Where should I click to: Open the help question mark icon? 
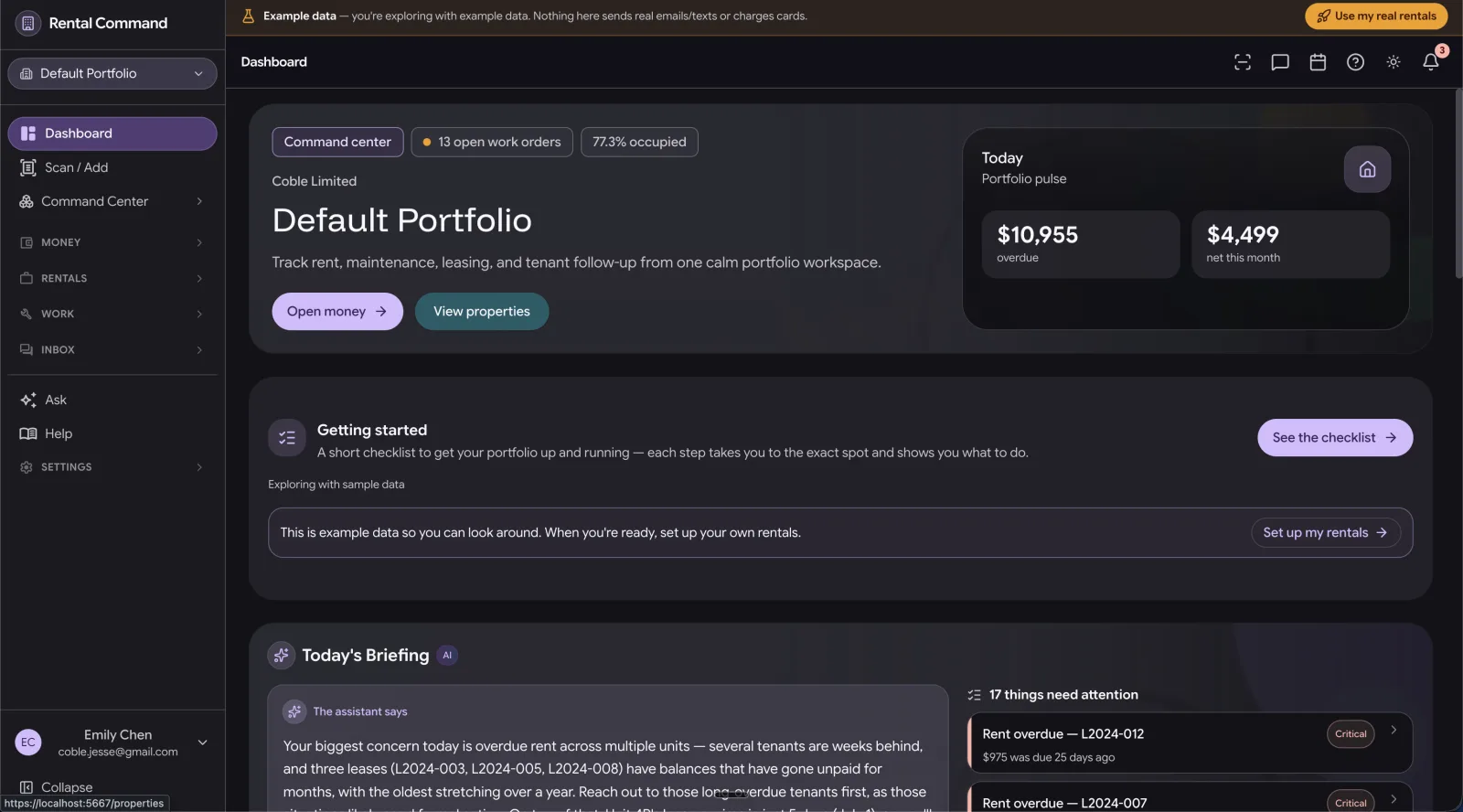[x=1356, y=62]
